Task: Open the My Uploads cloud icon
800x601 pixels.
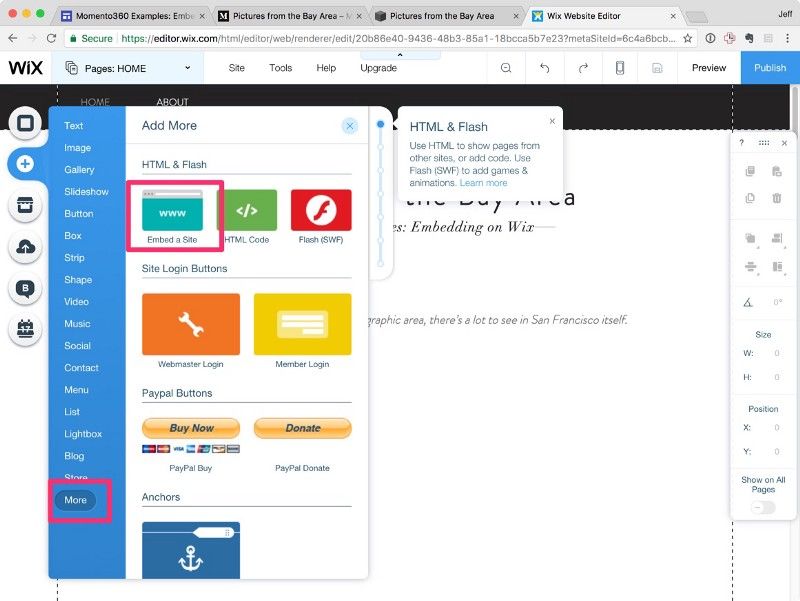Action: click(x=25, y=247)
